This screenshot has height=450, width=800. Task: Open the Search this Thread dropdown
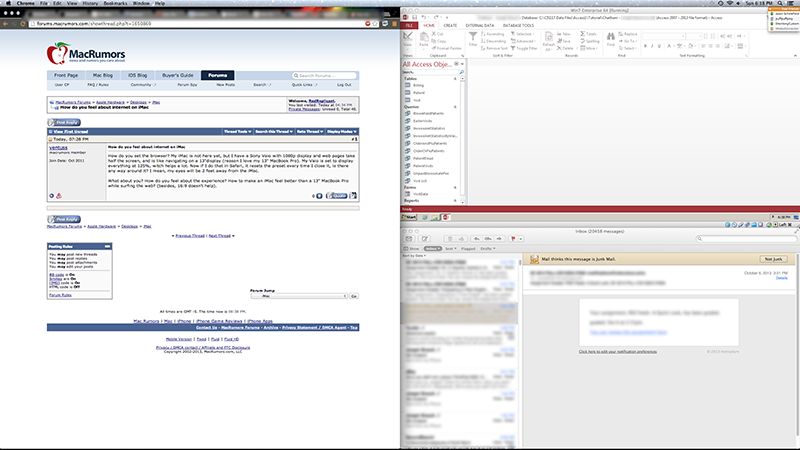pos(274,132)
